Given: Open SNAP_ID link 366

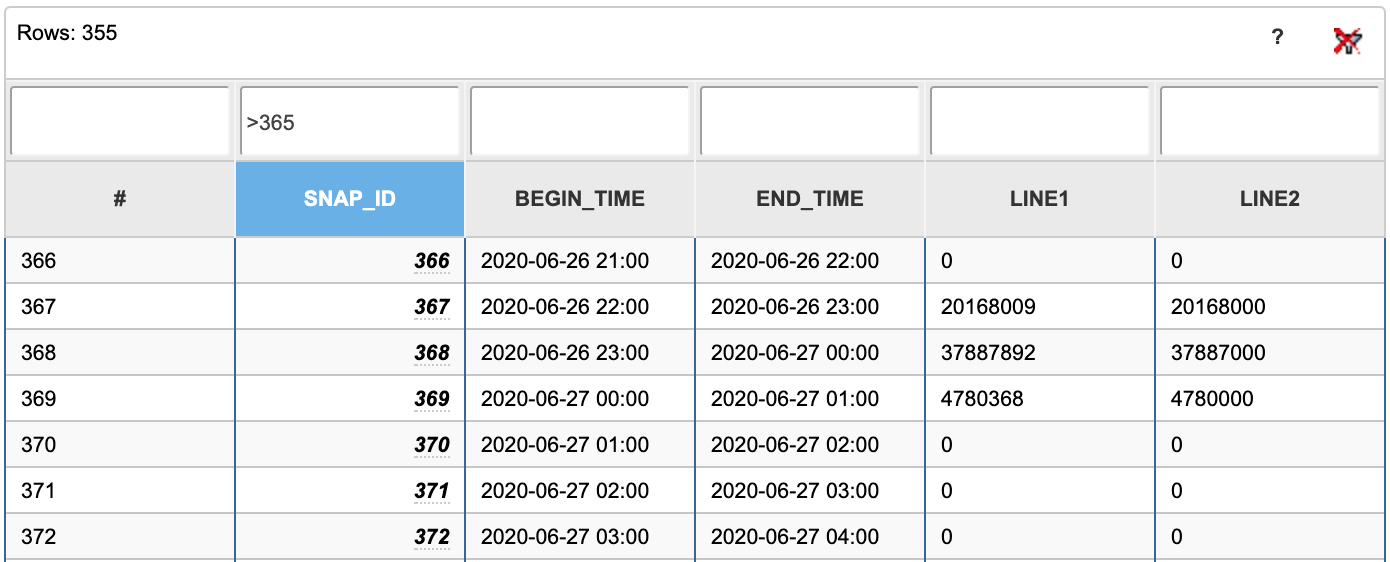Looking at the screenshot, I should (432, 261).
